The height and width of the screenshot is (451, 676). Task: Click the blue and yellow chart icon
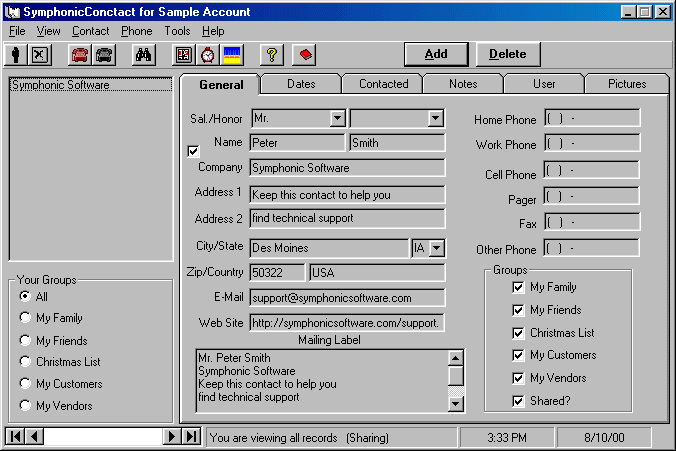tap(232, 55)
